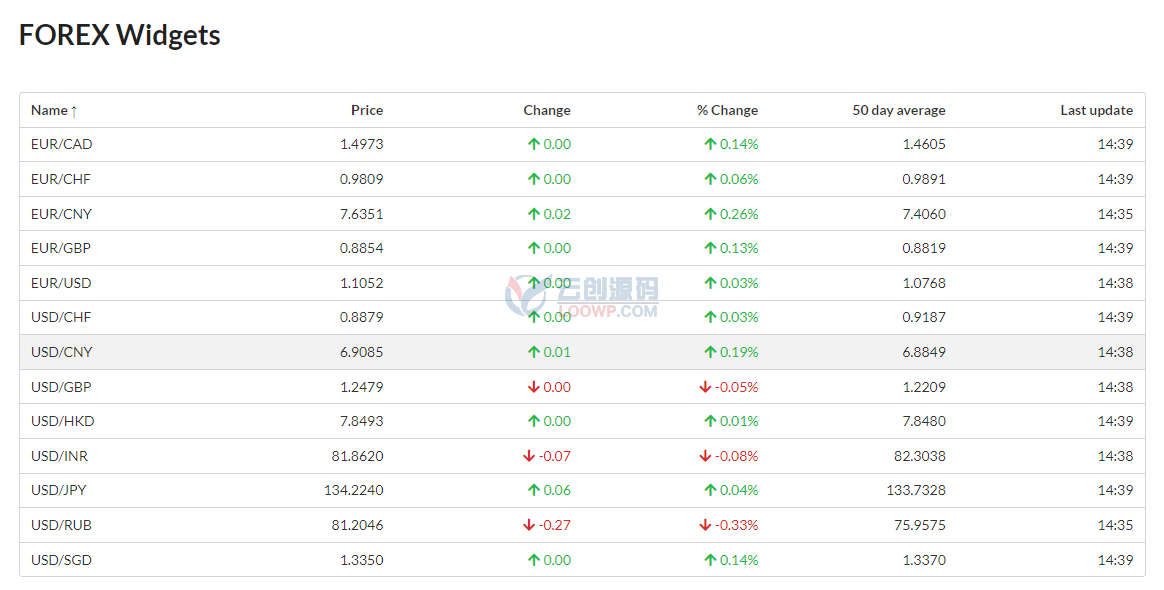This screenshot has width=1164, height=590.
Task: Click the USD/HKD pair name
Action: click(x=62, y=422)
